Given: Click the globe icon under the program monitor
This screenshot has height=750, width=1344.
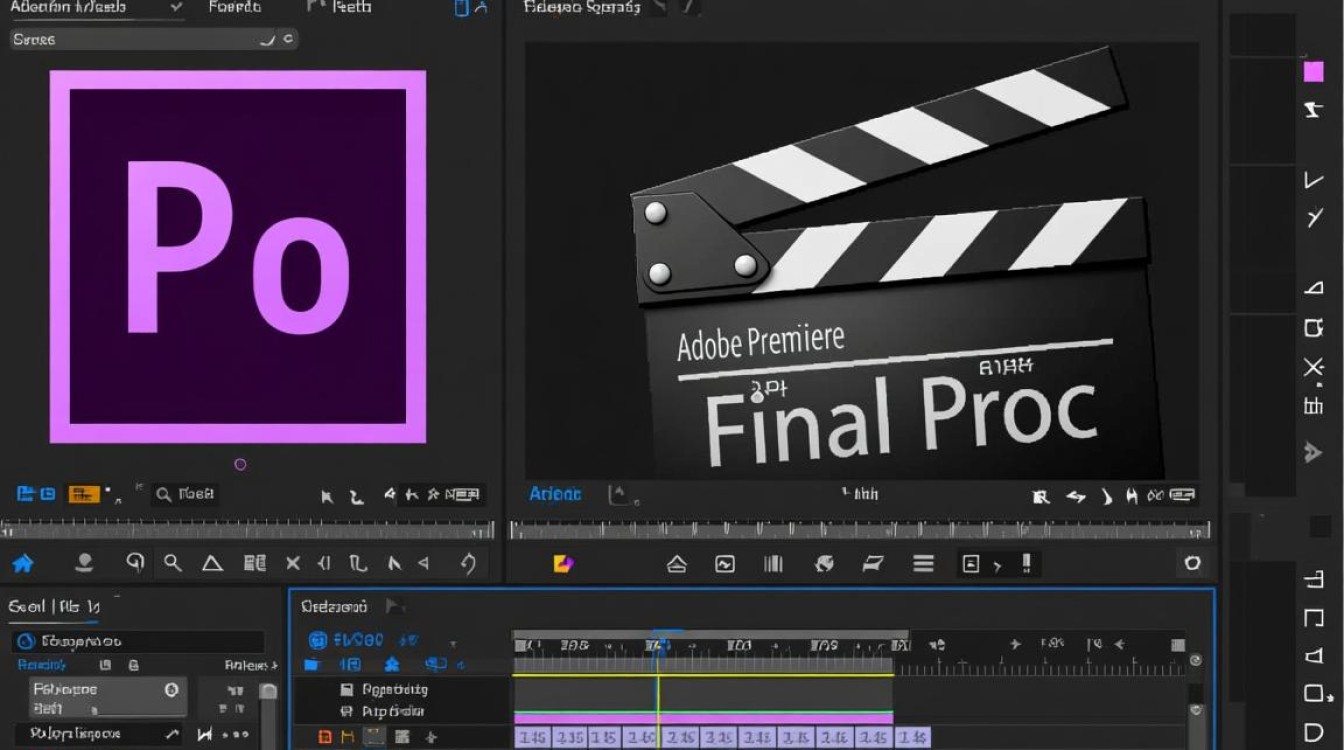Looking at the screenshot, I should click(x=824, y=564).
